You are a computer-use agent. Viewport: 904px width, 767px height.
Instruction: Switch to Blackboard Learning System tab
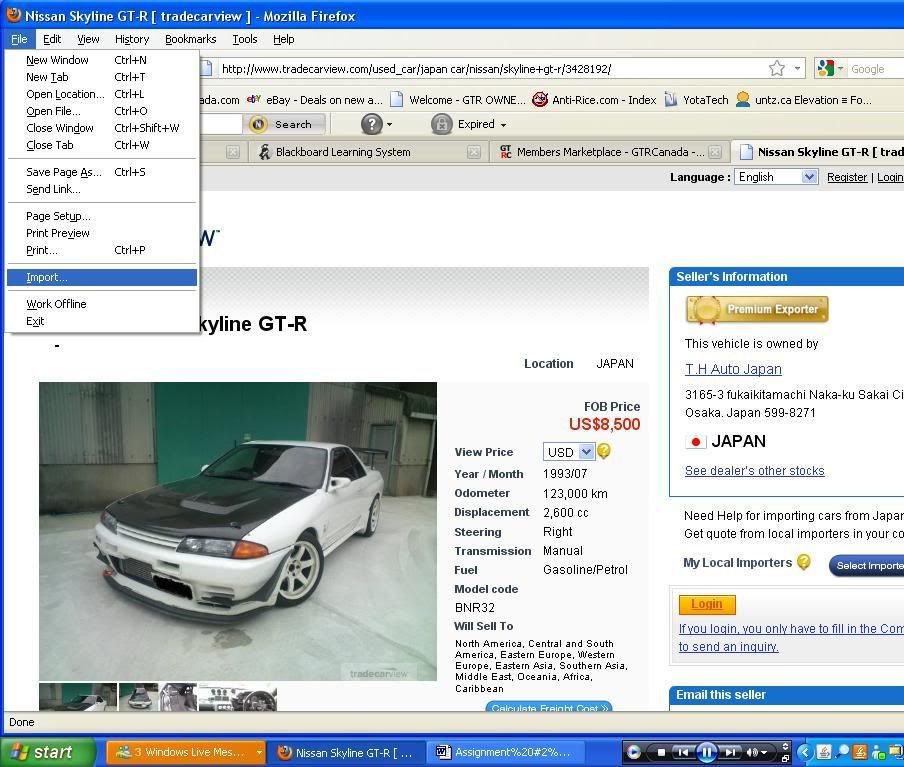(x=367, y=152)
